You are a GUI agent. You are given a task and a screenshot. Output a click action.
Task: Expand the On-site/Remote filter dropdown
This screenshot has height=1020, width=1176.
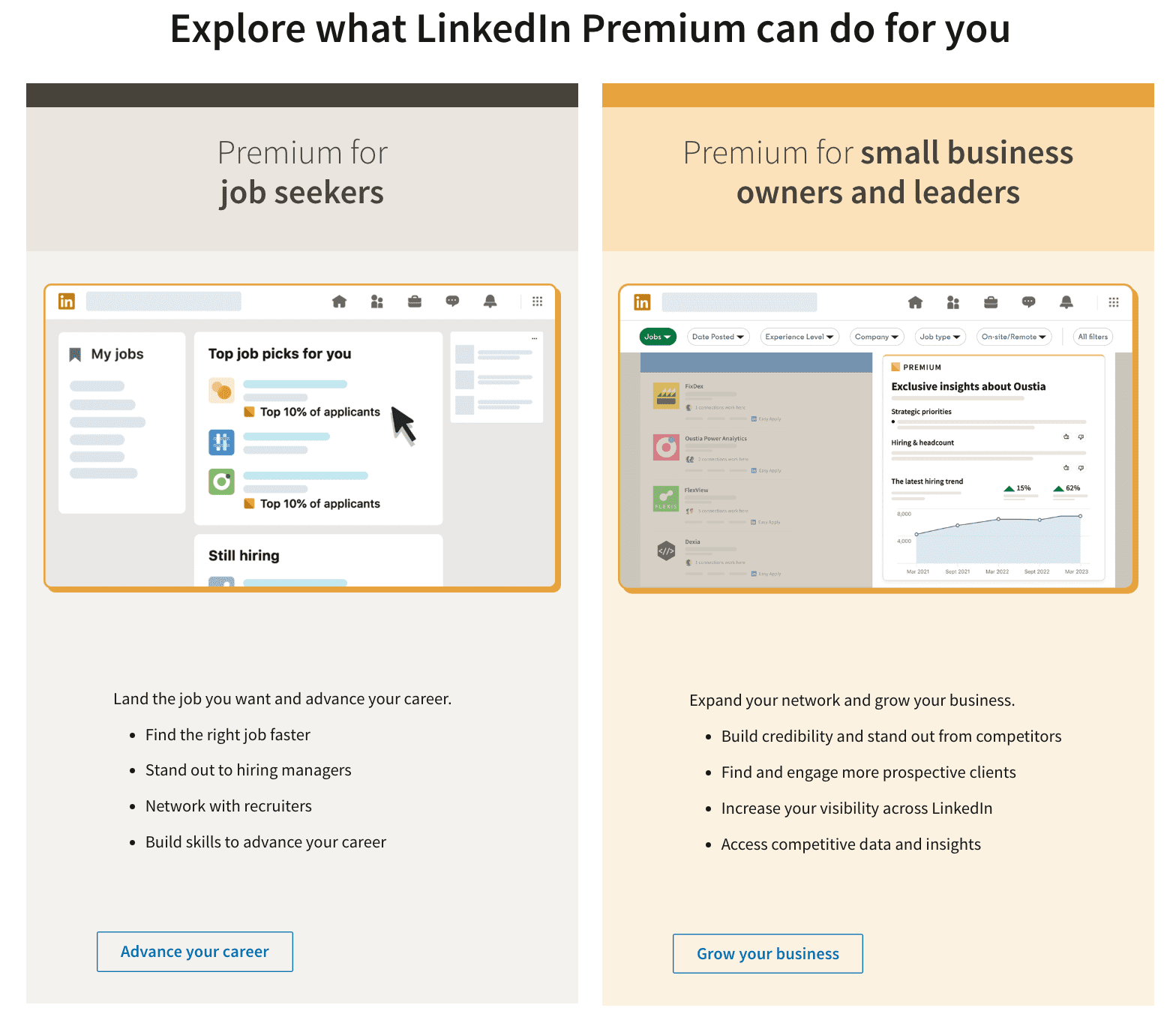pos(1014,337)
